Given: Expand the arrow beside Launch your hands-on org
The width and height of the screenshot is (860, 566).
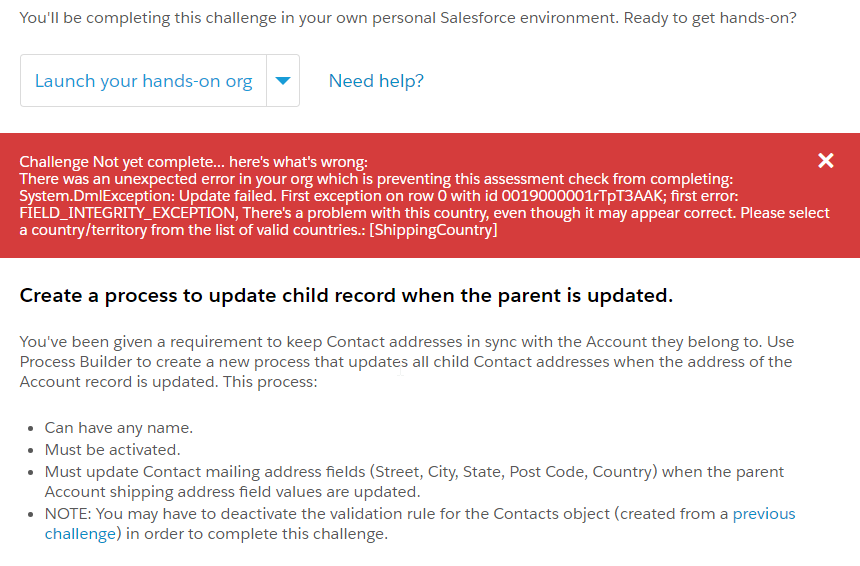Looking at the screenshot, I should point(283,81).
